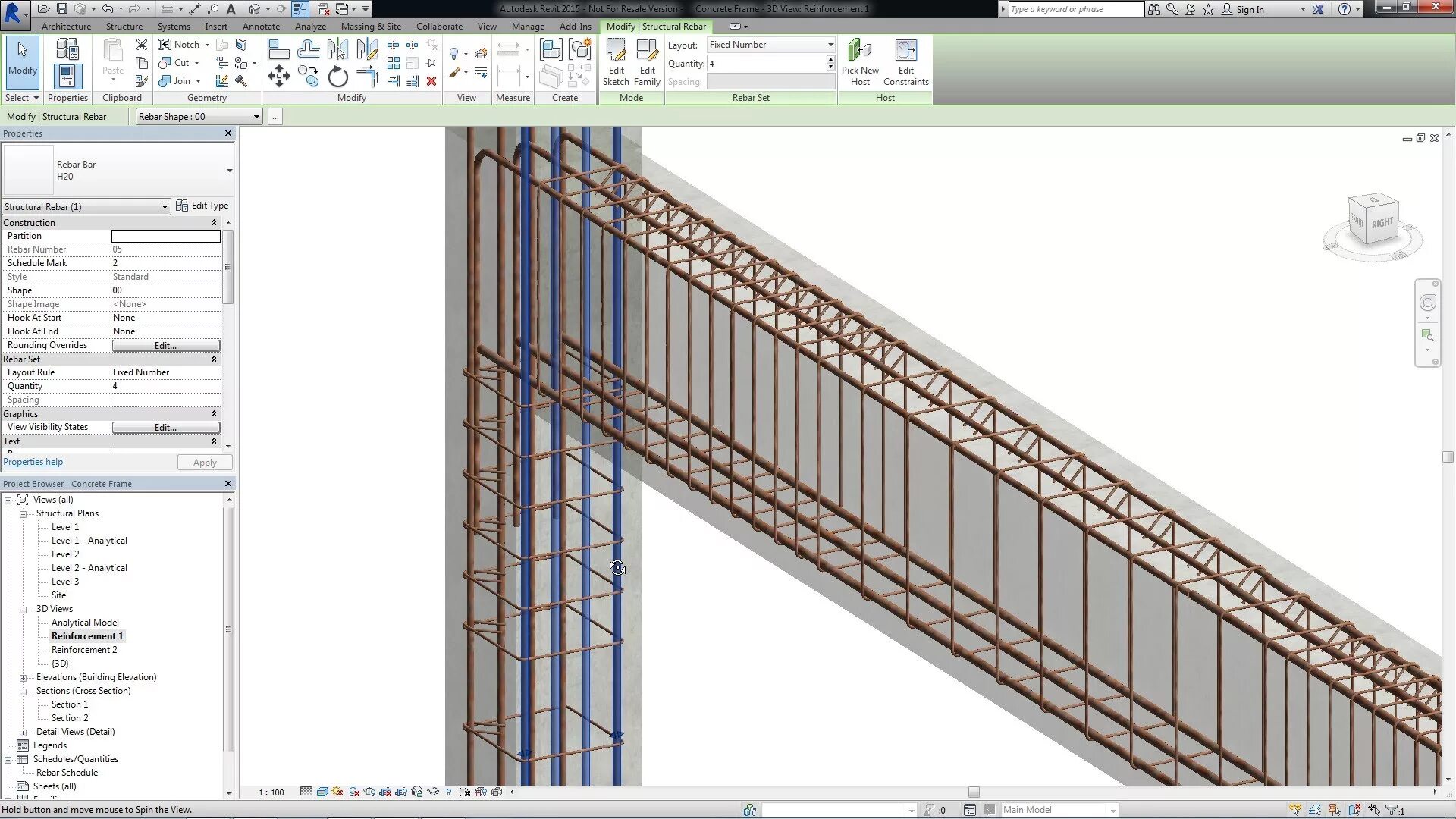
Task: Click the horizontal scrollbar thumb below view
Action: point(974,792)
